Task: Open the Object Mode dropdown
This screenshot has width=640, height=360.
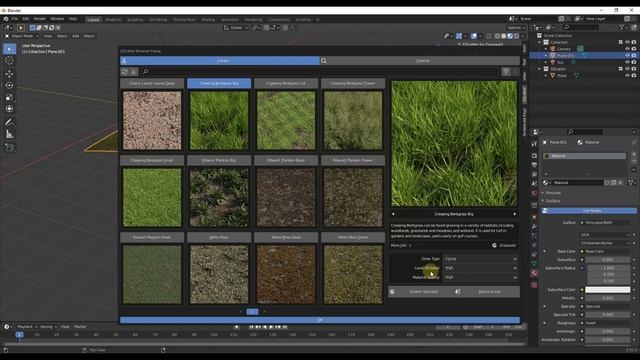Action: click(x=22, y=36)
